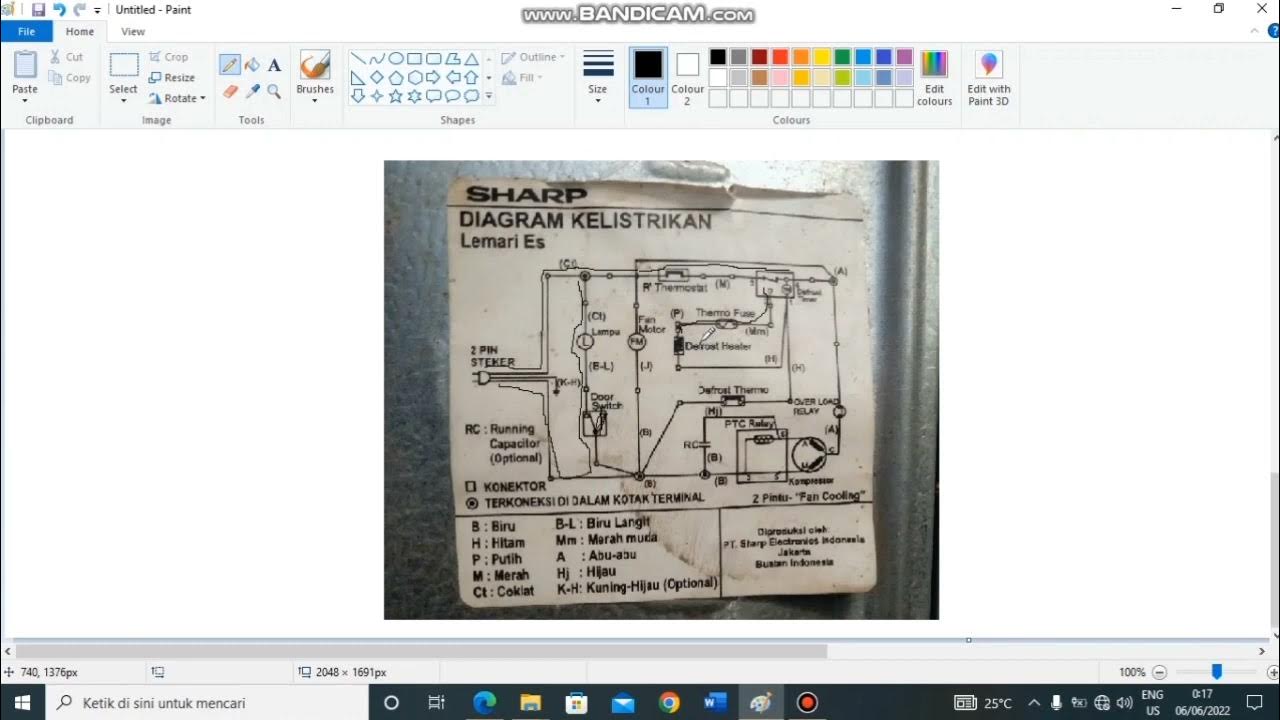Select the Colour picker eyedropper tool
The height and width of the screenshot is (720, 1280).
(x=252, y=91)
